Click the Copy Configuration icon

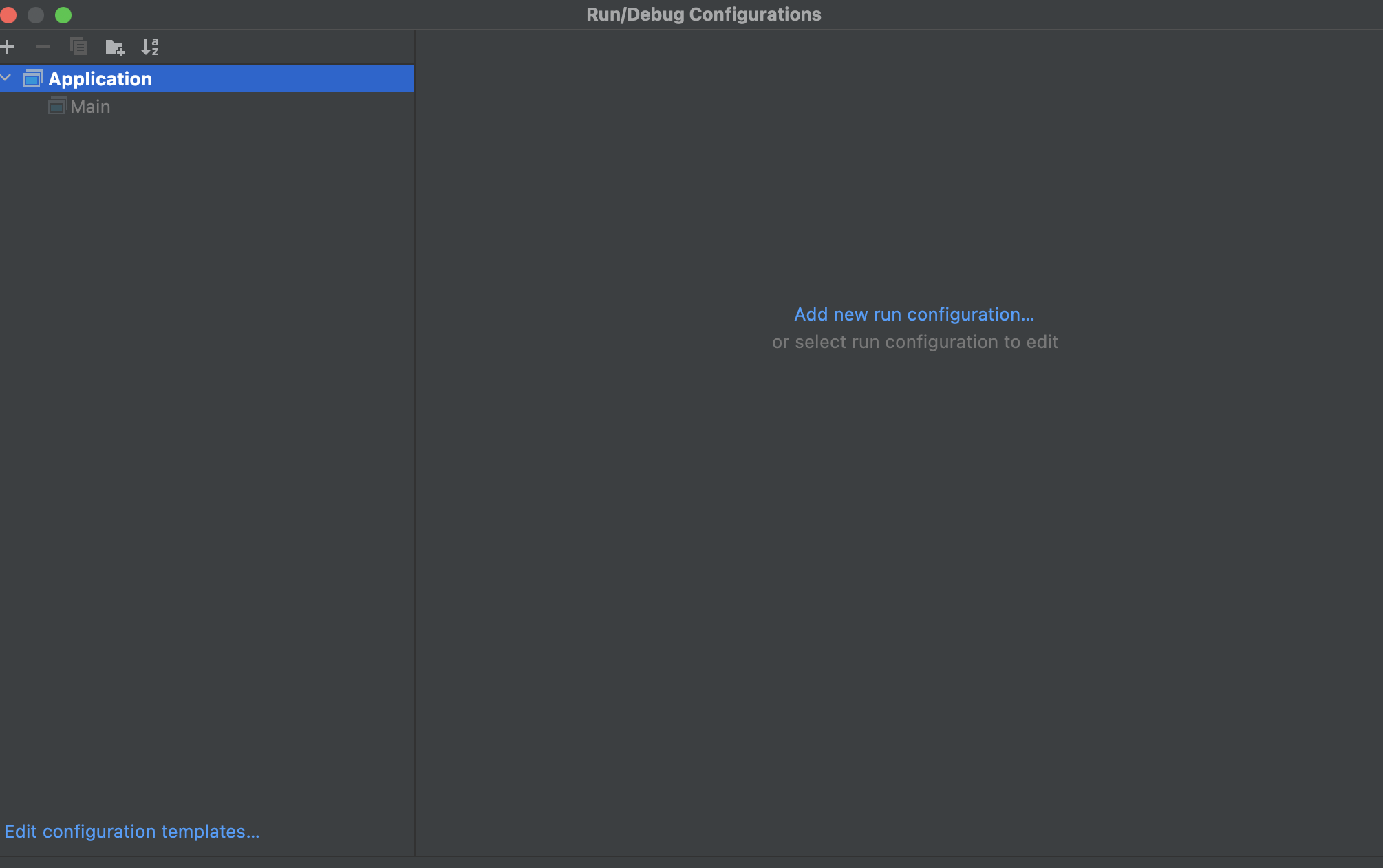[x=78, y=47]
